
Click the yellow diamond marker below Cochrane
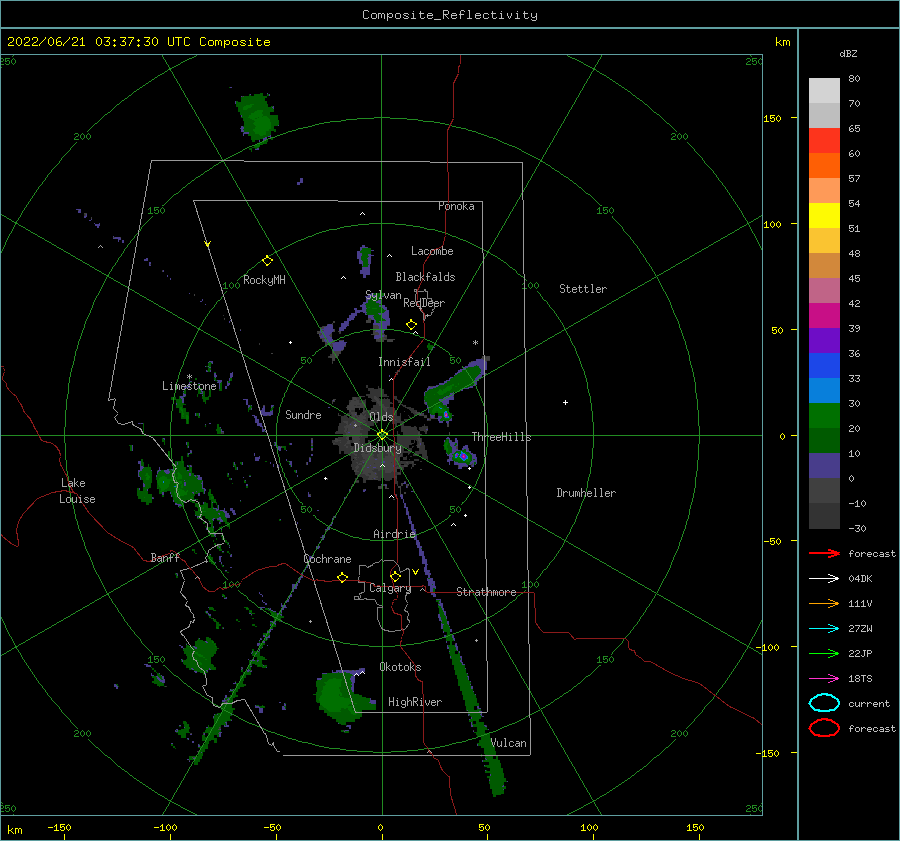(342, 577)
